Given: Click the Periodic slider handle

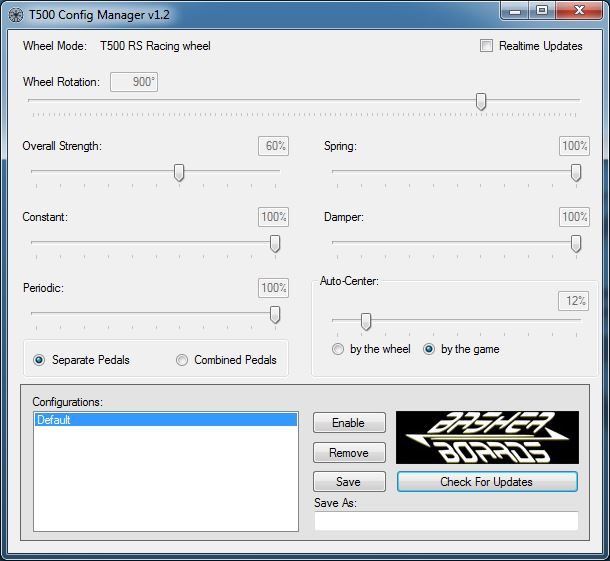Looking at the screenshot, I should [275, 315].
